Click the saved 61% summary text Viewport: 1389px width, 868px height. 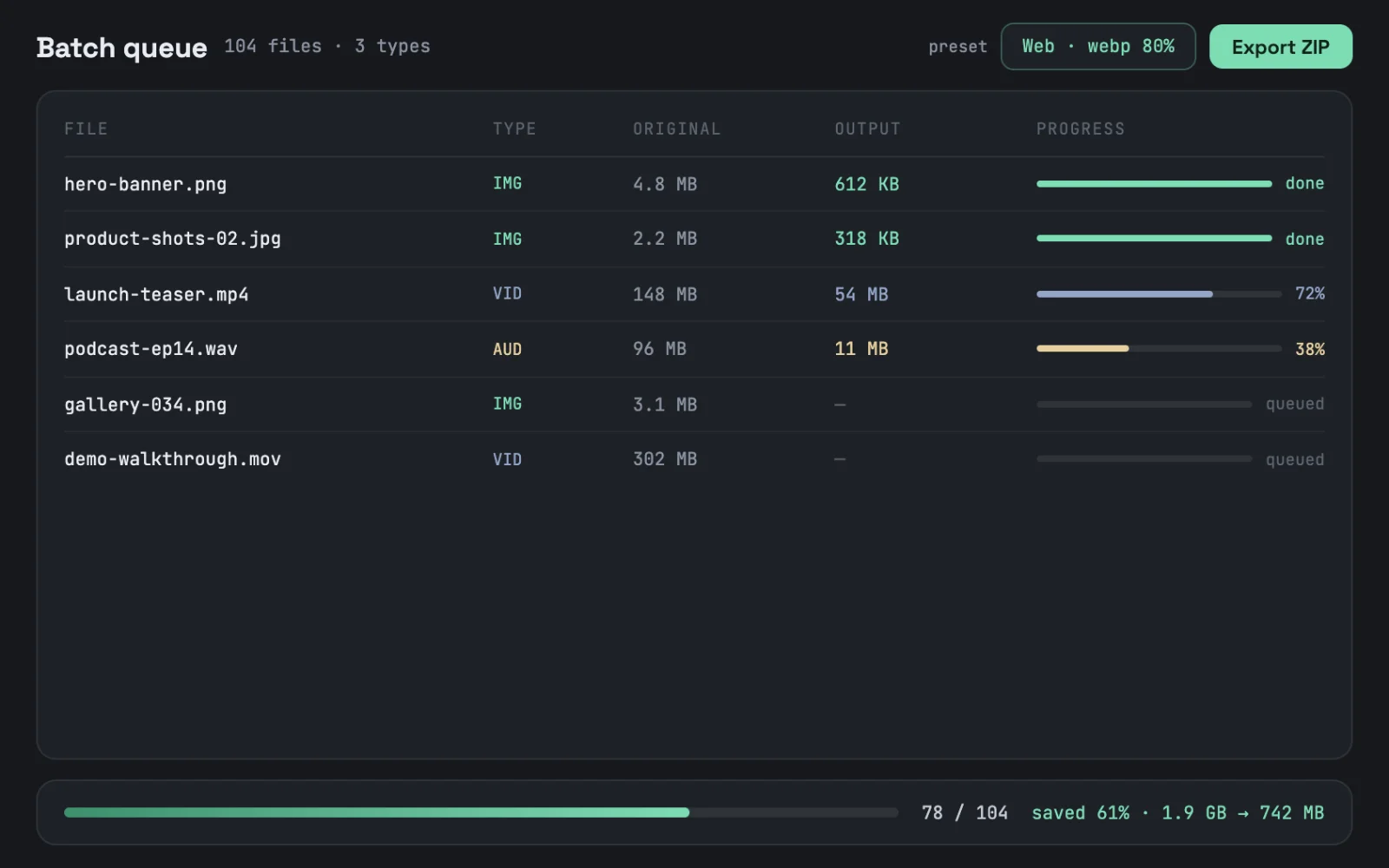click(1178, 813)
